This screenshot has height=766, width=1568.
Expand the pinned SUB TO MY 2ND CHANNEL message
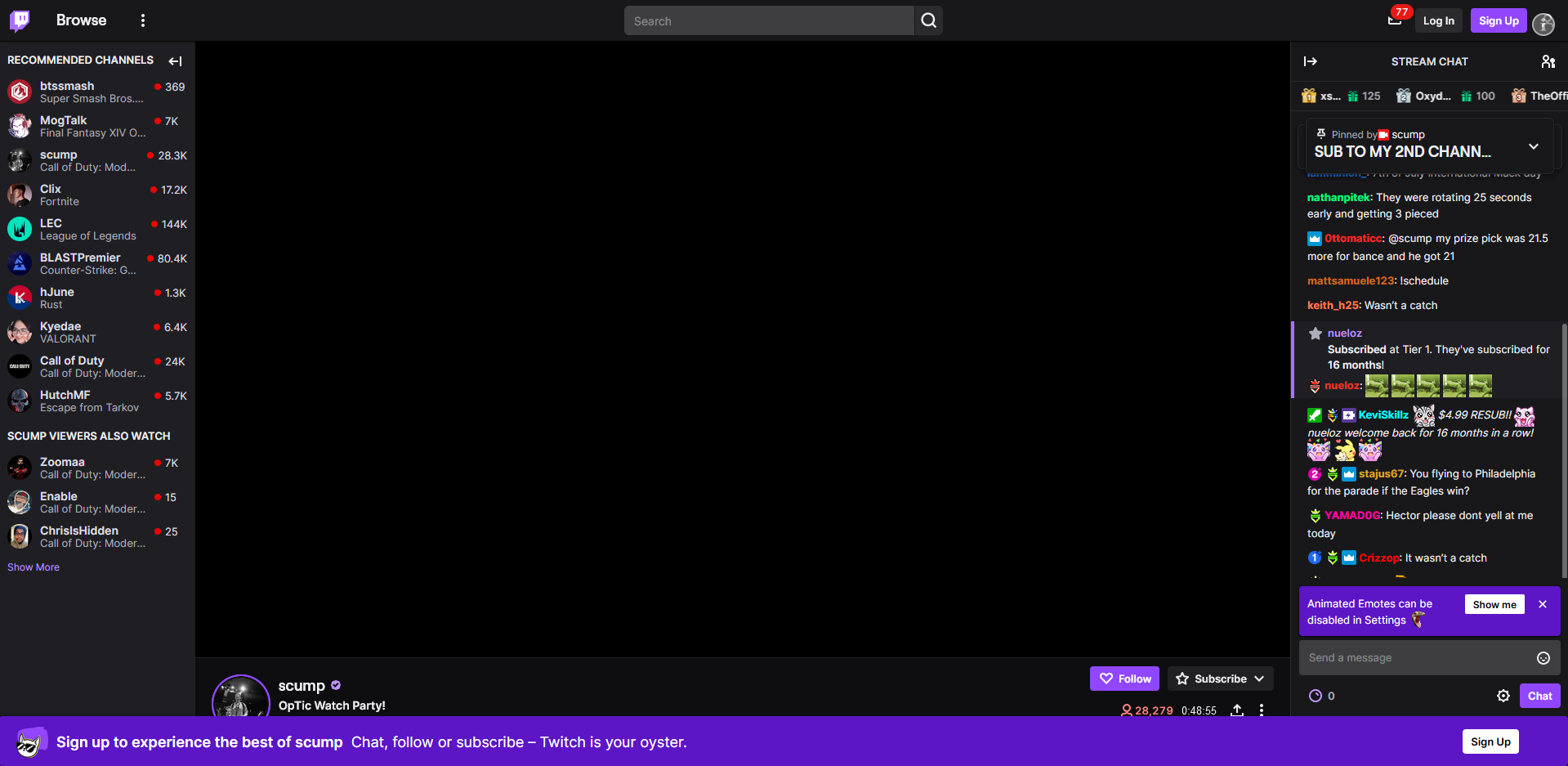[1534, 146]
